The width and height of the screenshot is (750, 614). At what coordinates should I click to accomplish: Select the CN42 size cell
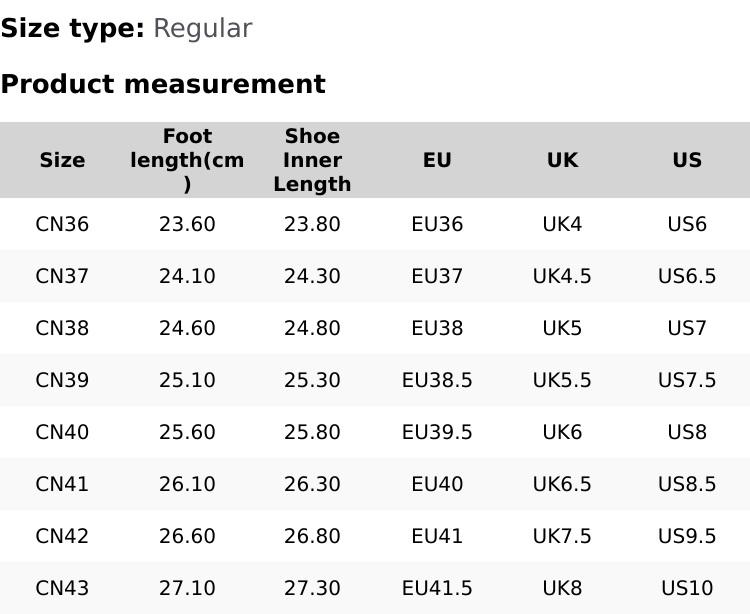tap(62, 536)
